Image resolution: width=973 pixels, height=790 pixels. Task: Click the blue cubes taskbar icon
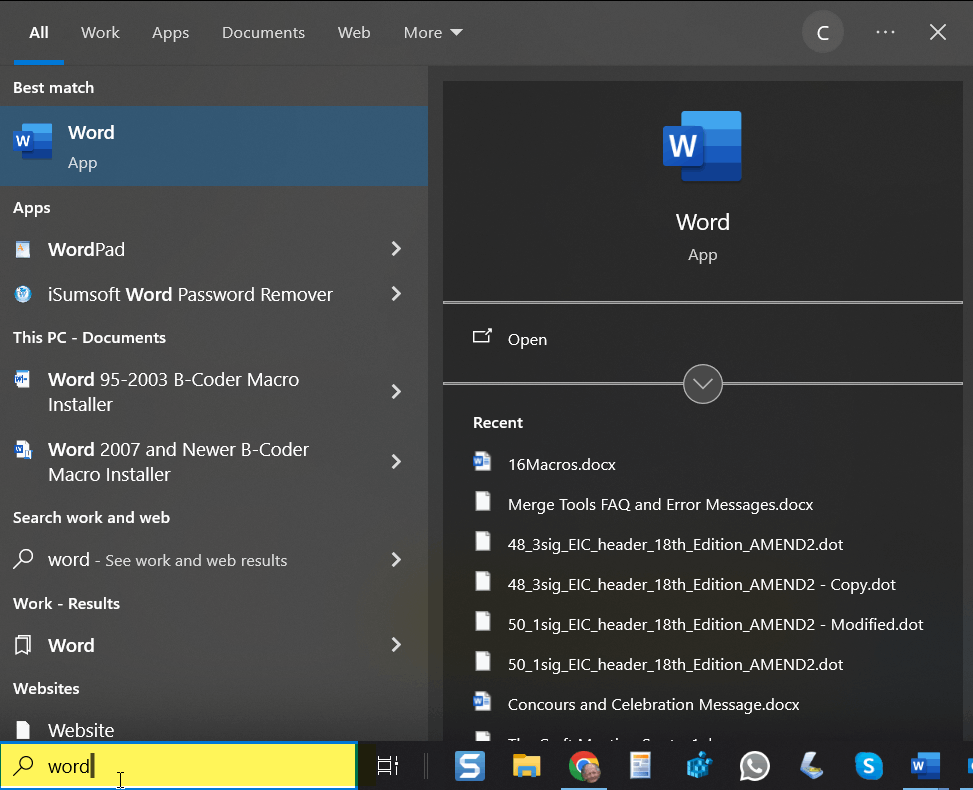coord(697,766)
